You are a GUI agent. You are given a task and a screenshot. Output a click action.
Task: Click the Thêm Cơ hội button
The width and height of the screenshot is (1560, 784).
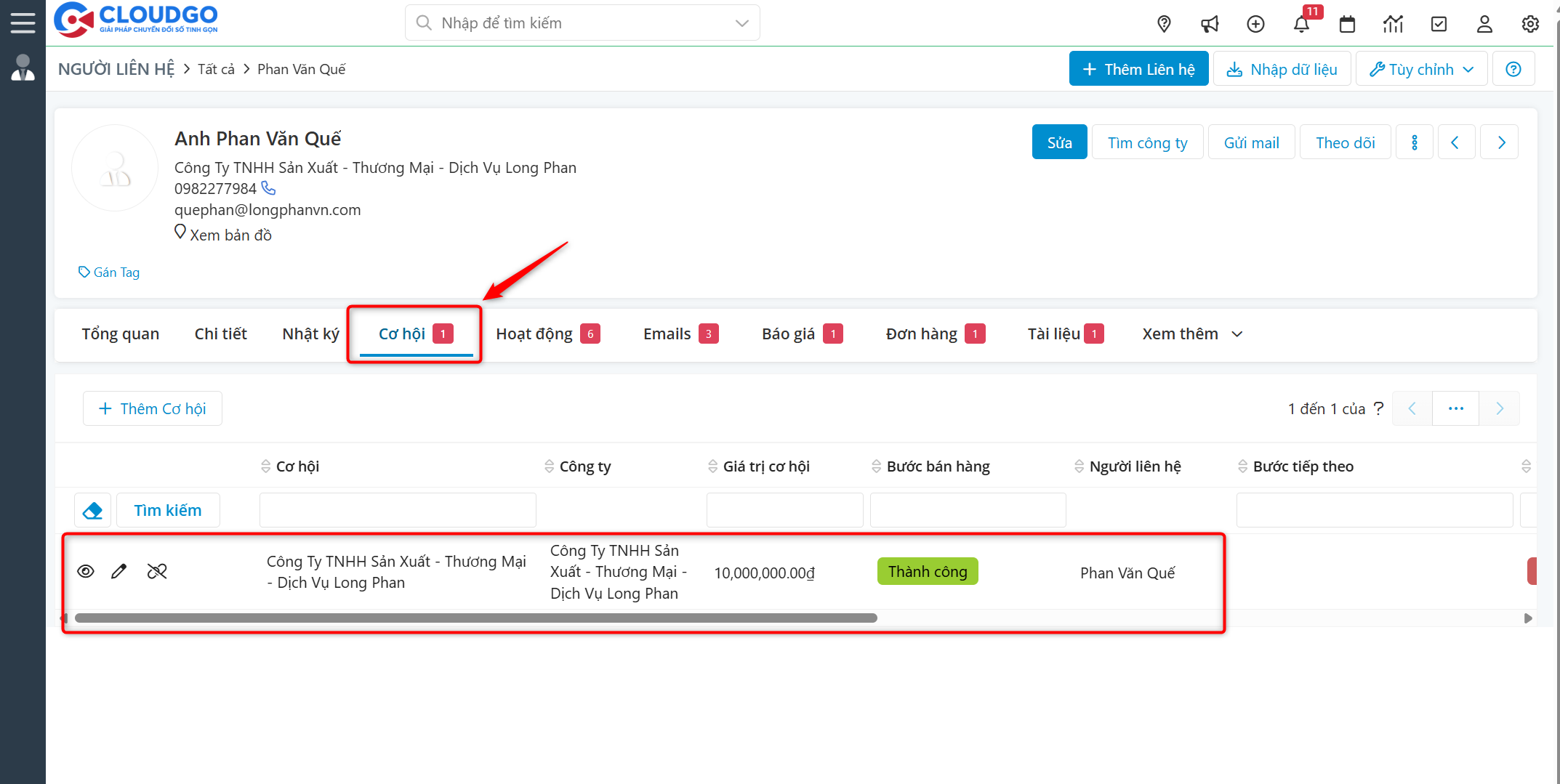153,408
